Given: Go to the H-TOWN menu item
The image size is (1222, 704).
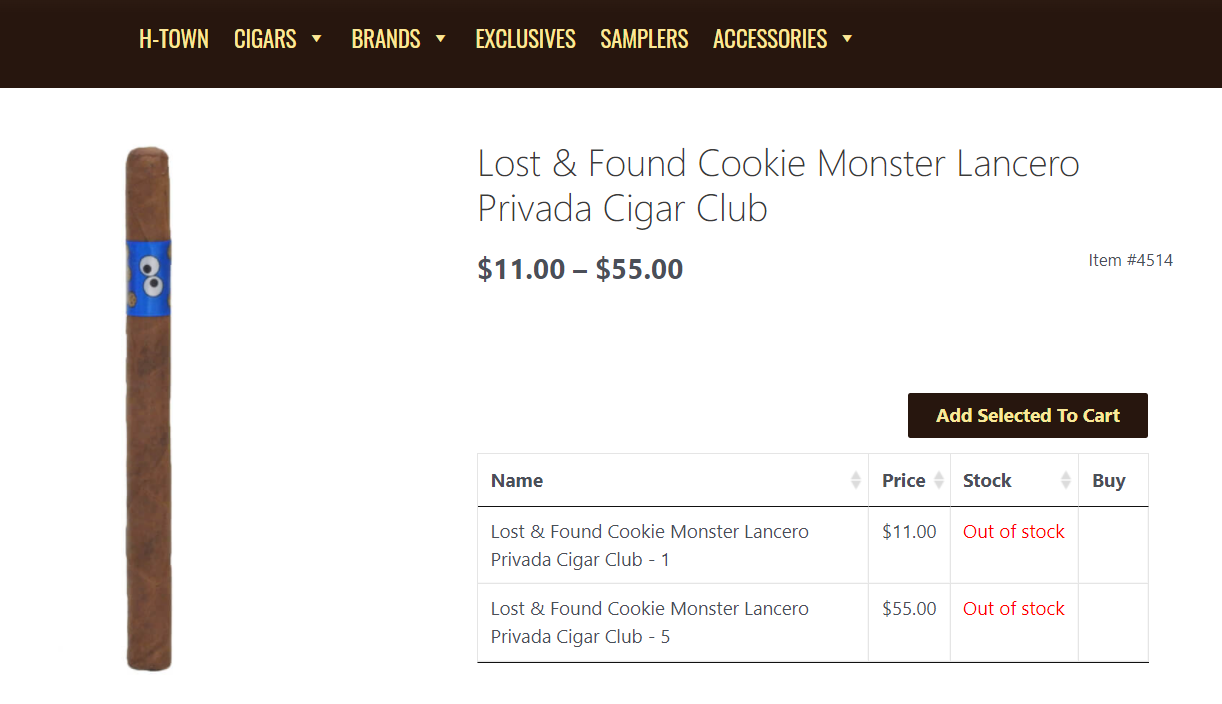Looking at the screenshot, I should tap(174, 39).
